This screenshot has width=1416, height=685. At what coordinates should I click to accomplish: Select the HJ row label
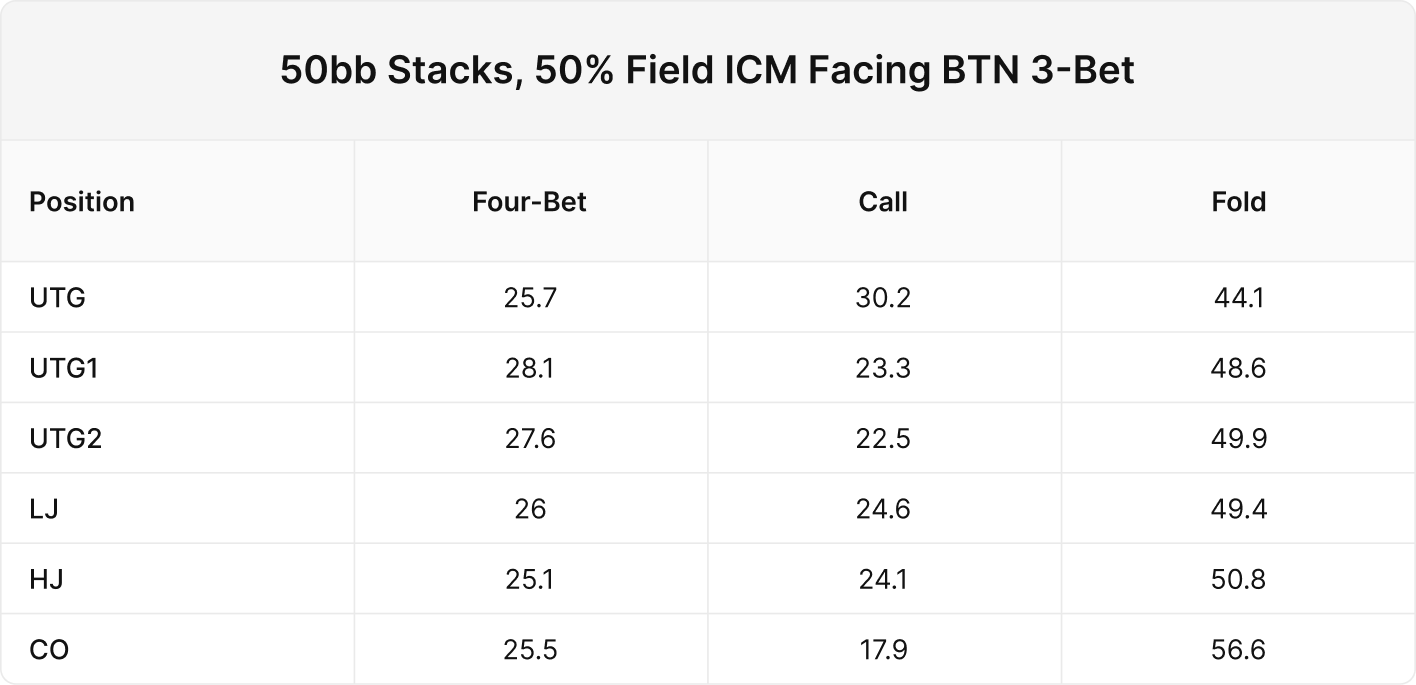(x=46, y=580)
